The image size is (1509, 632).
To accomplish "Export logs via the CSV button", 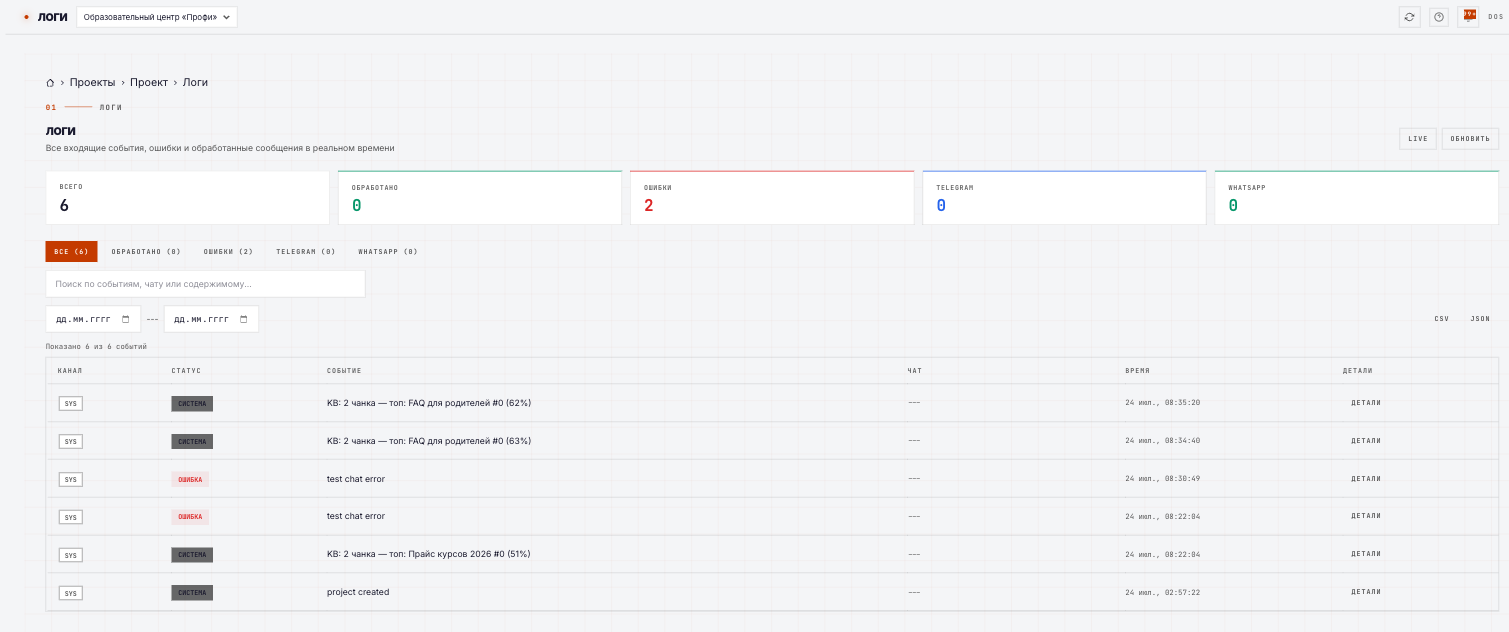I will (x=1442, y=319).
